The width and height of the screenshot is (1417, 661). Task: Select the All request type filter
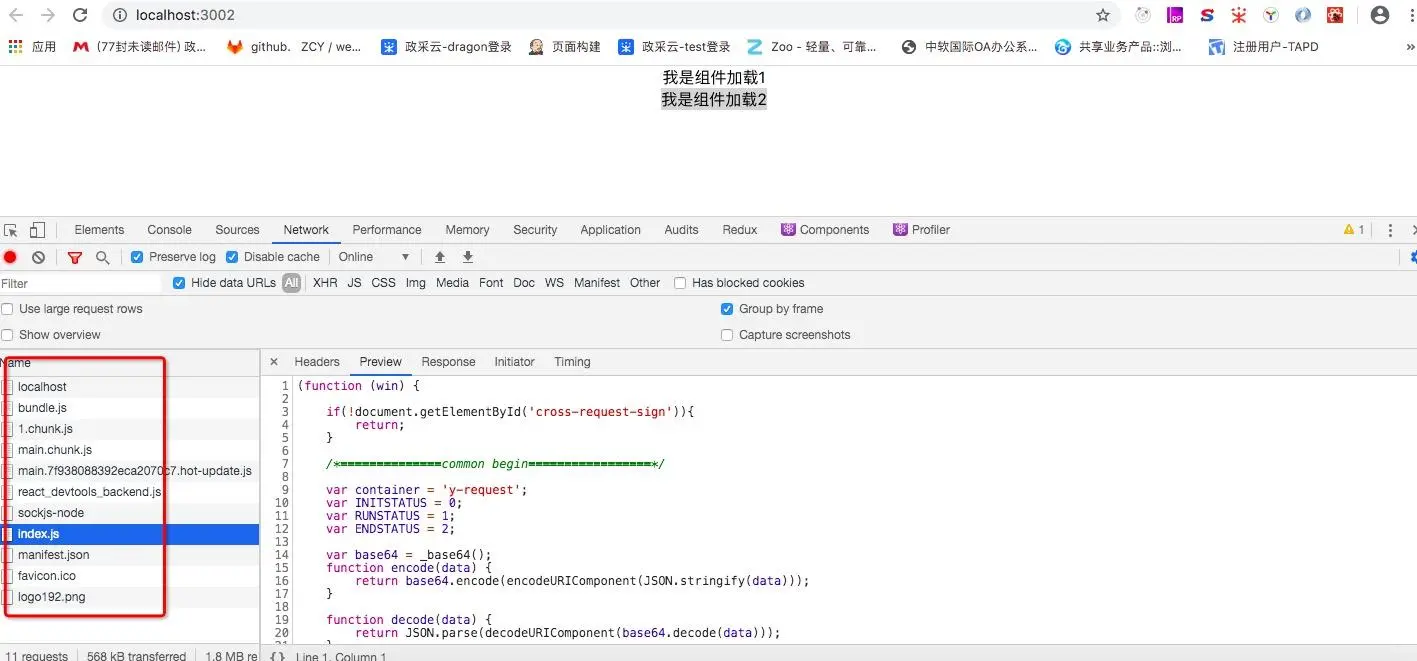pyautogui.click(x=291, y=283)
